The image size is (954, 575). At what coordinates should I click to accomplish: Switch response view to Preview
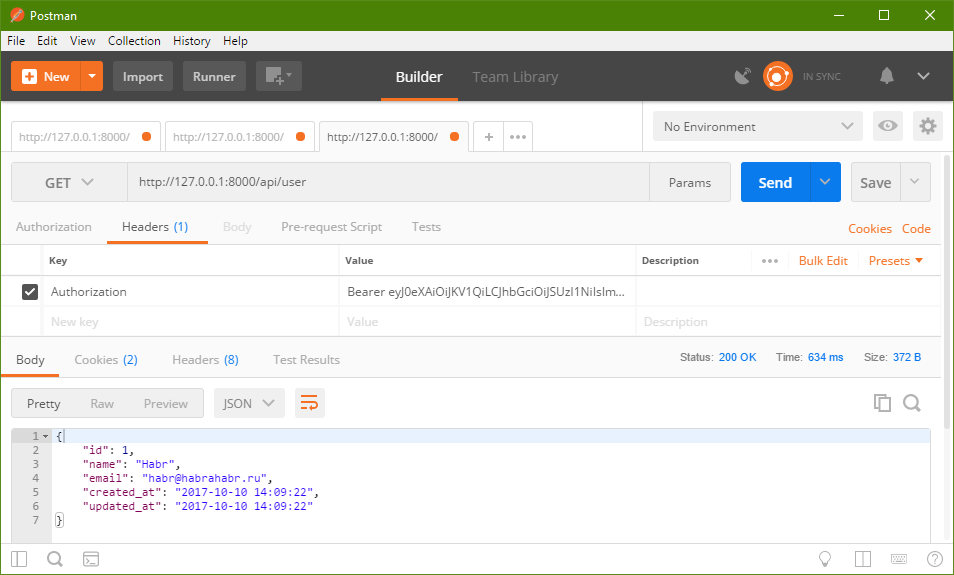pos(165,403)
